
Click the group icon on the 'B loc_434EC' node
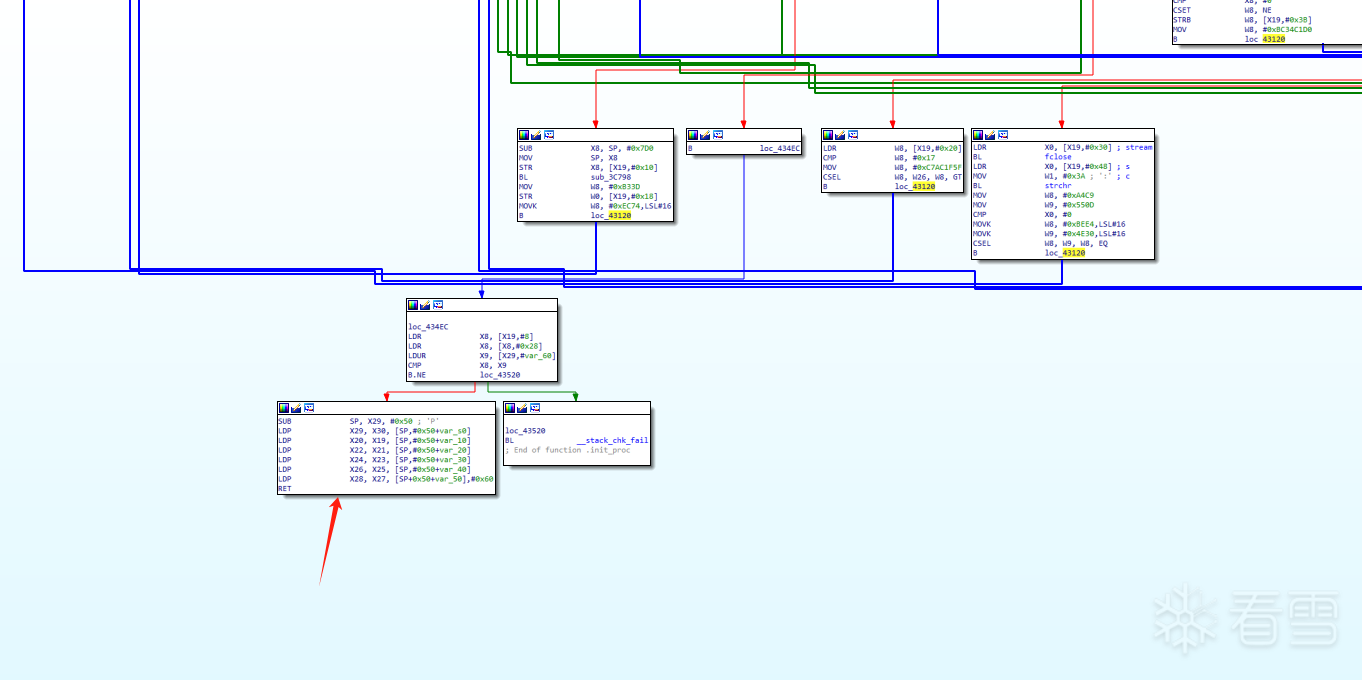718,134
